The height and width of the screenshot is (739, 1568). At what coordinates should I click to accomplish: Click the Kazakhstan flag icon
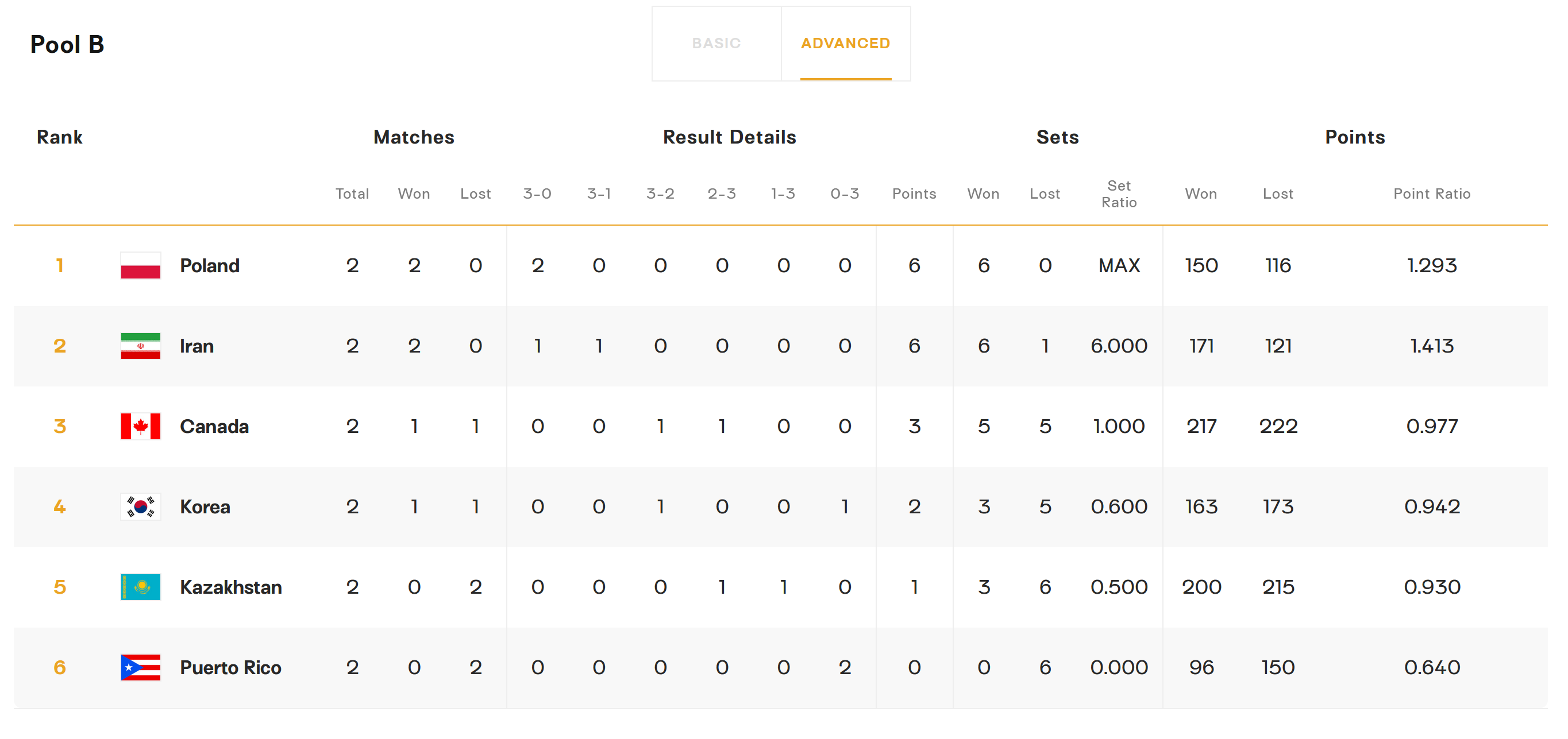(141, 587)
